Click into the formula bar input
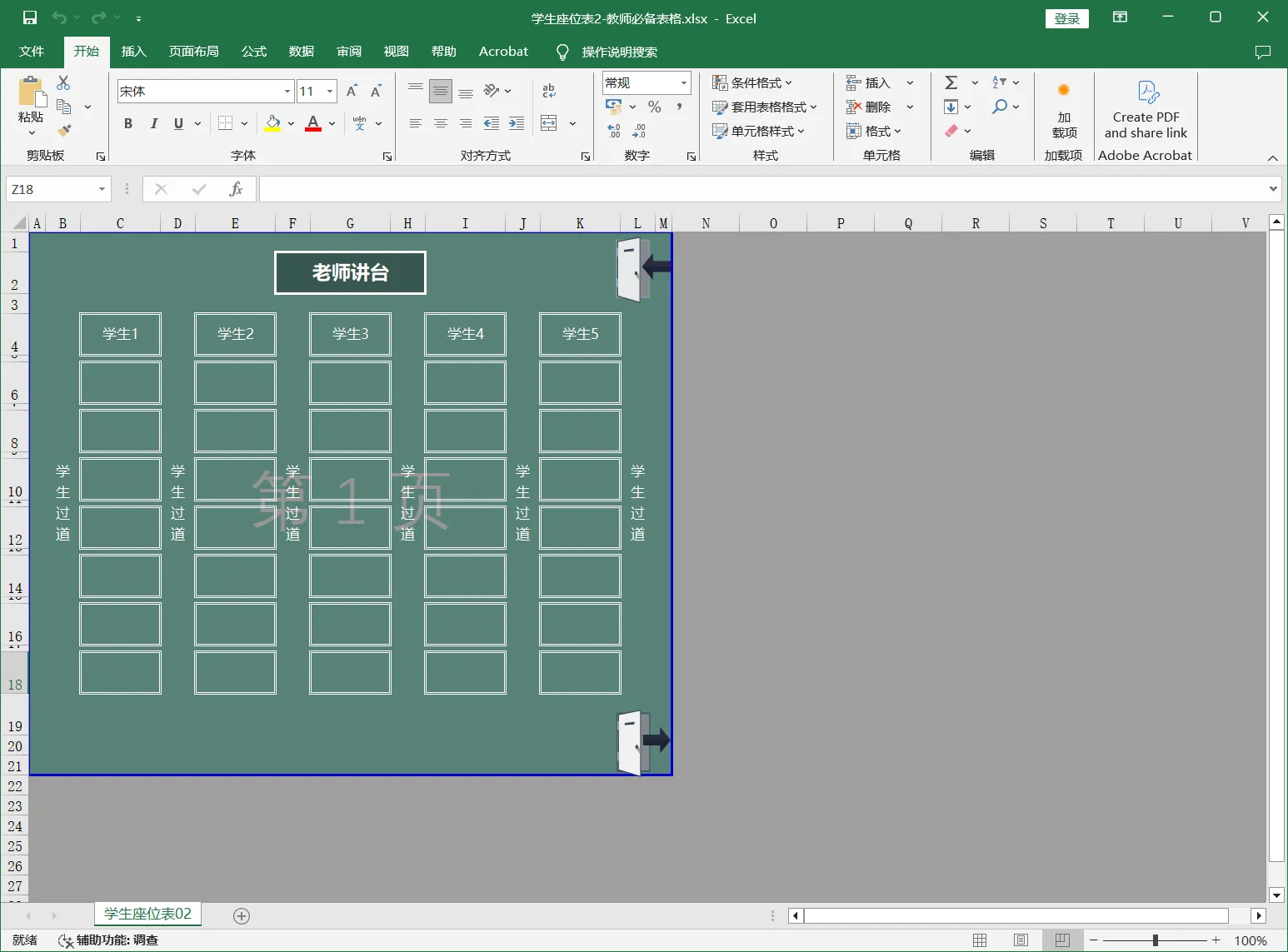 762,189
